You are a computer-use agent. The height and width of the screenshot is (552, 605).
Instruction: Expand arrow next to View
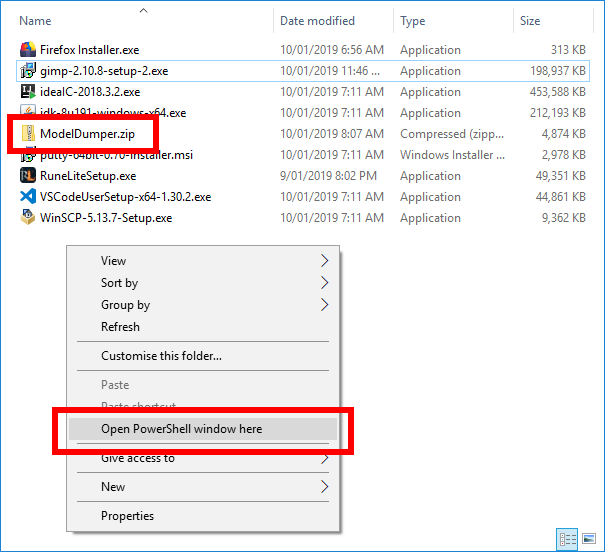(x=324, y=261)
